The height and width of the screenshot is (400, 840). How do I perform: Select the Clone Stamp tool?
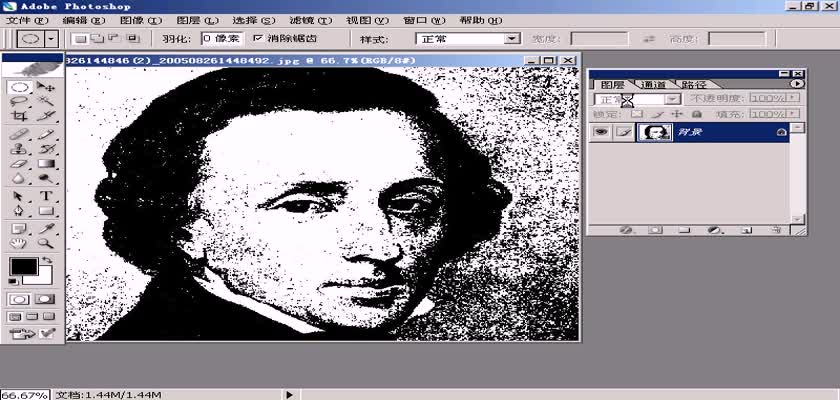click(x=19, y=149)
